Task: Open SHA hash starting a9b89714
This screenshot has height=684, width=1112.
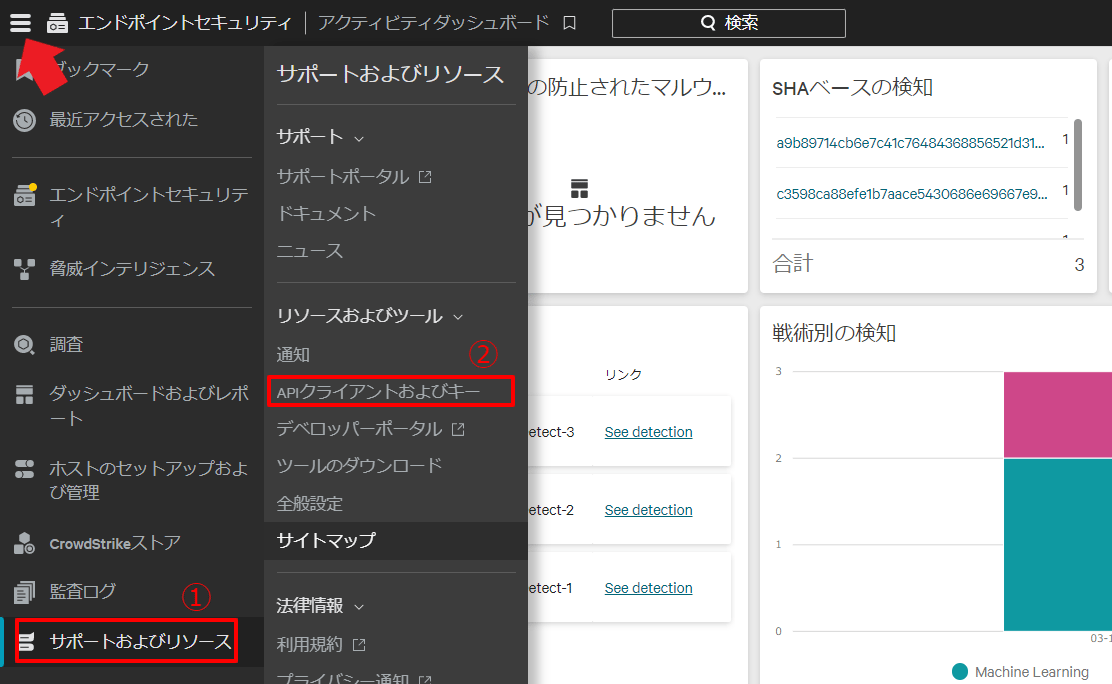Action: 910,143
